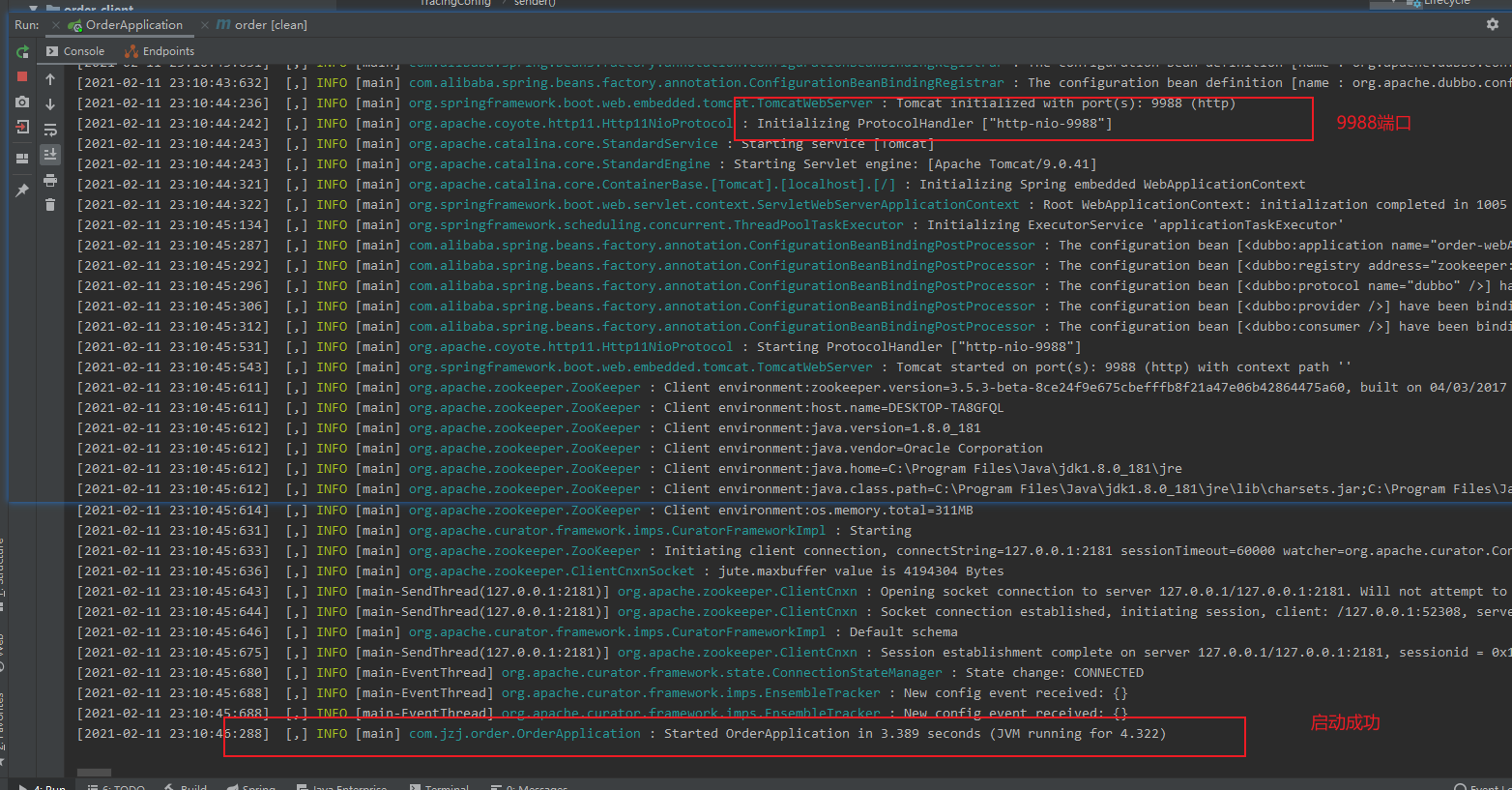The width and height of the screenshot is (1512, 790).
Task: Switch to the order [clean] Maven tab
Action: pyautogui.click(x=262, y=25)
